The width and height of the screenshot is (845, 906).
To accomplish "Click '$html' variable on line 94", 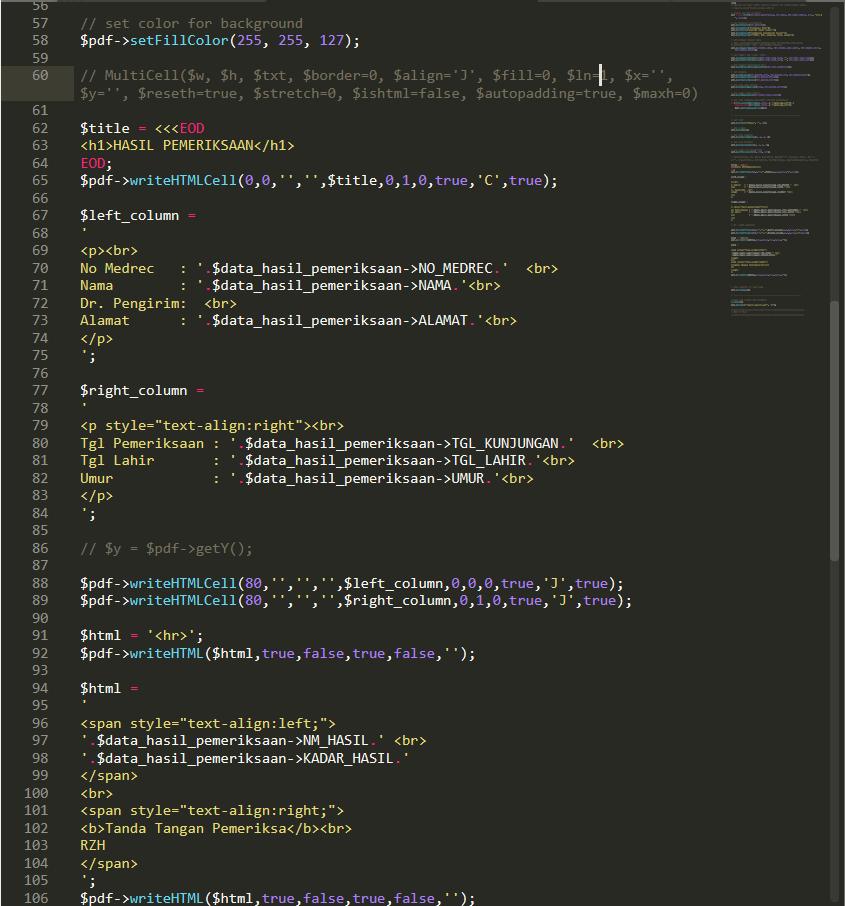I will tap(101, 688).
